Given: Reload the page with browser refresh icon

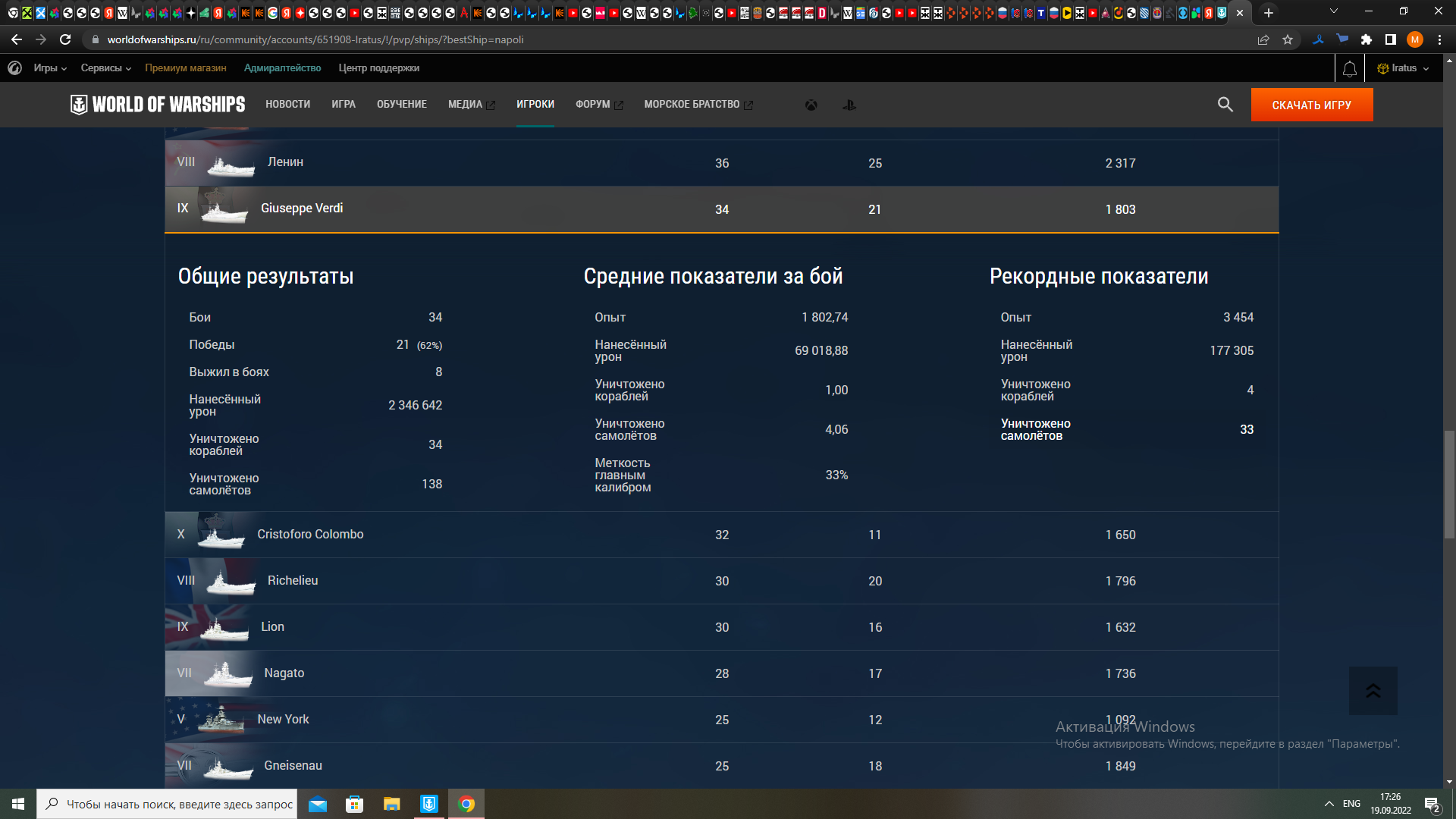Looking at the screenshot, I should [x=65, y=39].
